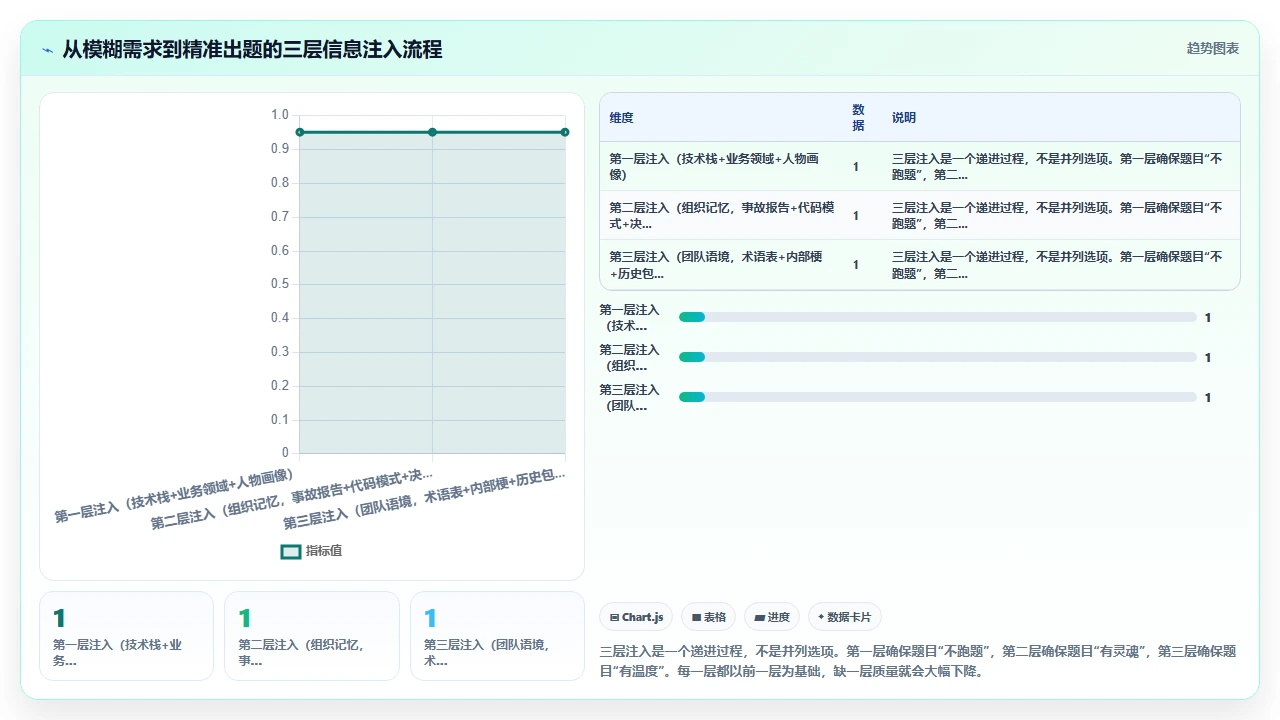Select table row 第二层注入（组织记忆，事故报告+代码模式
This screenshot has width=1280, height=720.
(x=920, y=216)
